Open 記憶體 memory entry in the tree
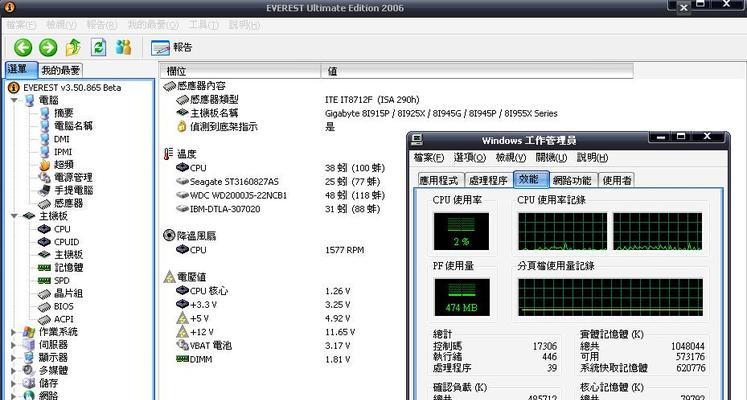The image size is (747, 400). (61, 268)
